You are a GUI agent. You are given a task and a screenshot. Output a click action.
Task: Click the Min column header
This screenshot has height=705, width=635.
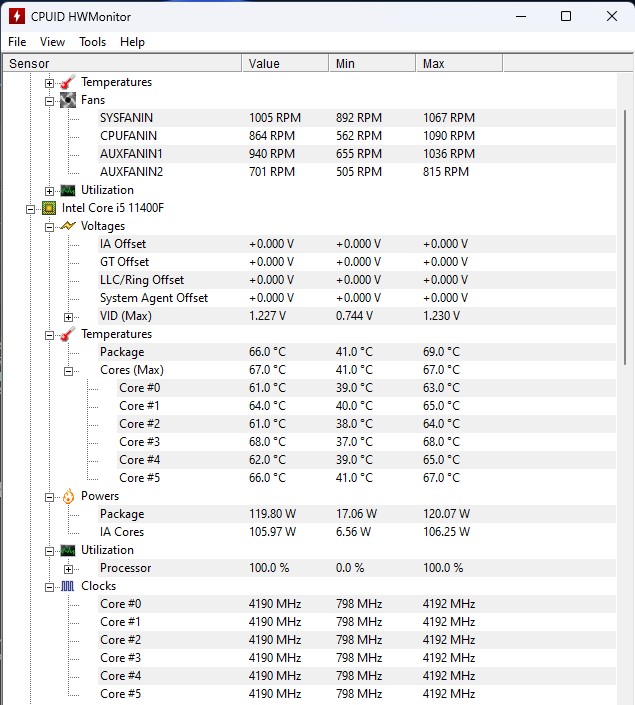372,63
